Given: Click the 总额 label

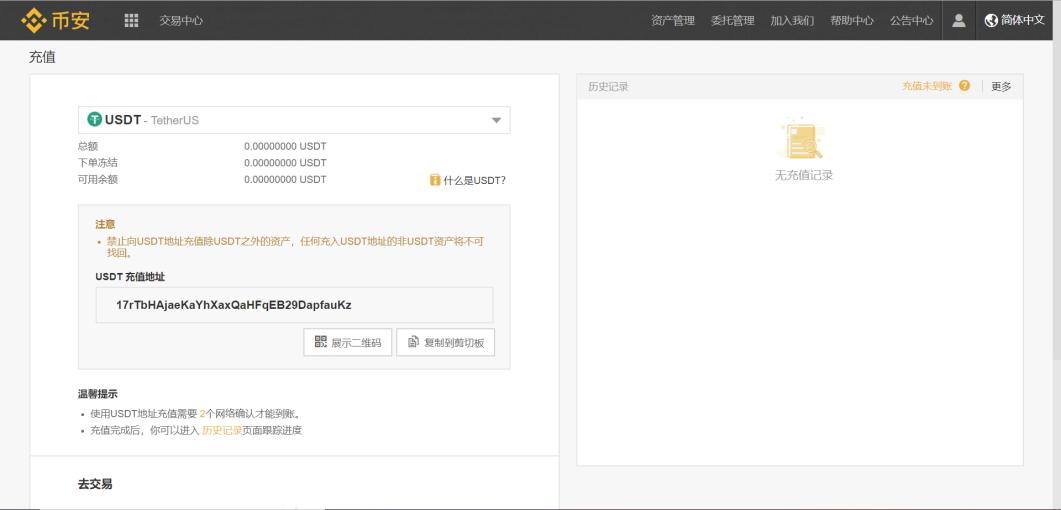Looking at the screenshot, I should pos(88,146).
